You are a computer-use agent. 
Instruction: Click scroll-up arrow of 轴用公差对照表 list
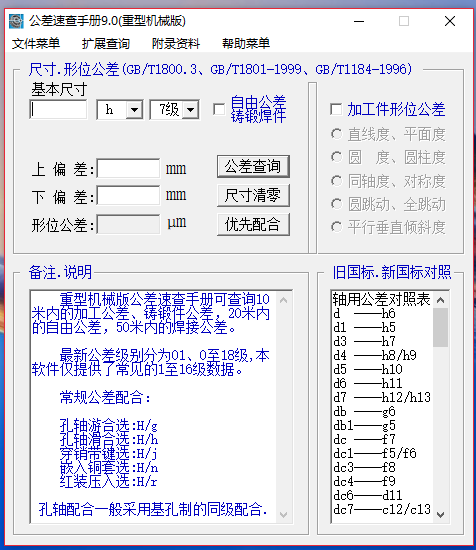click(441, 300)
